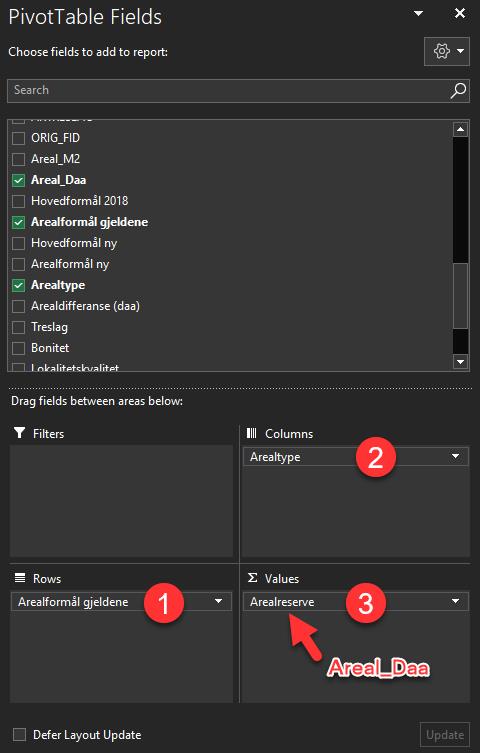Check the Hovedformål 2018 field

18,201
